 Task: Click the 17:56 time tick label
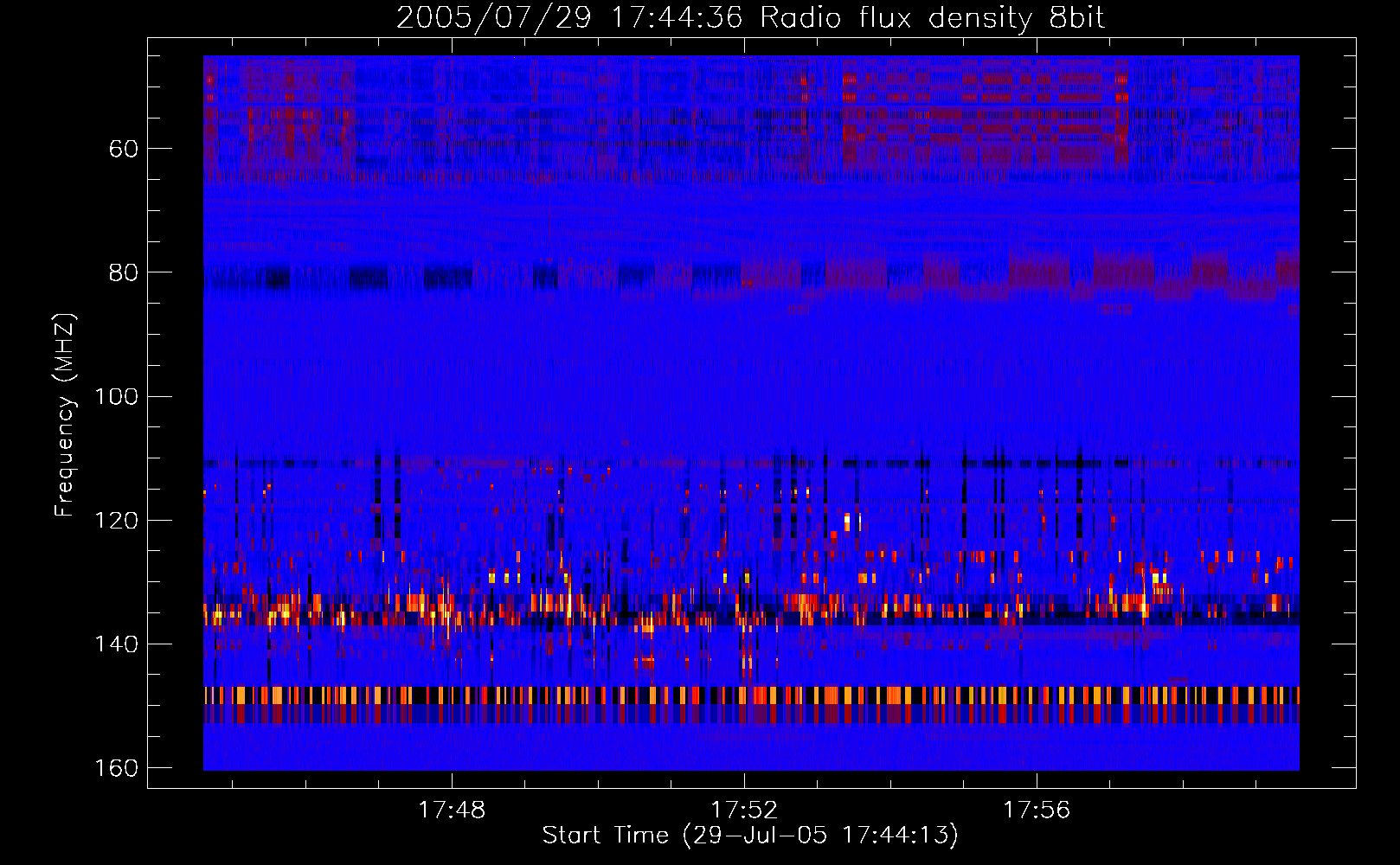pos(1037,811)
